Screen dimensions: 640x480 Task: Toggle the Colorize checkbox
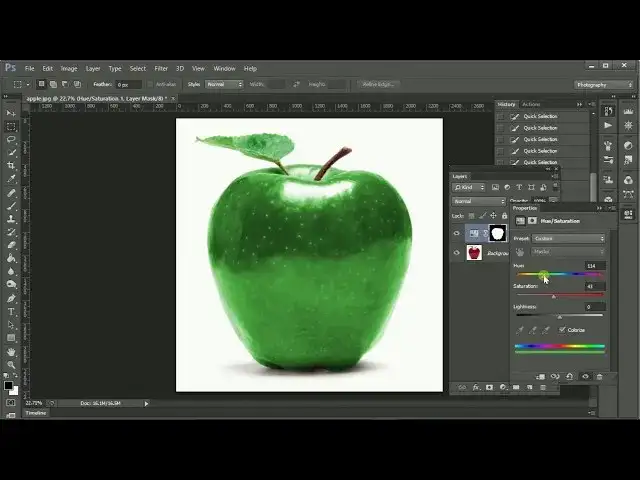[562, 329]
